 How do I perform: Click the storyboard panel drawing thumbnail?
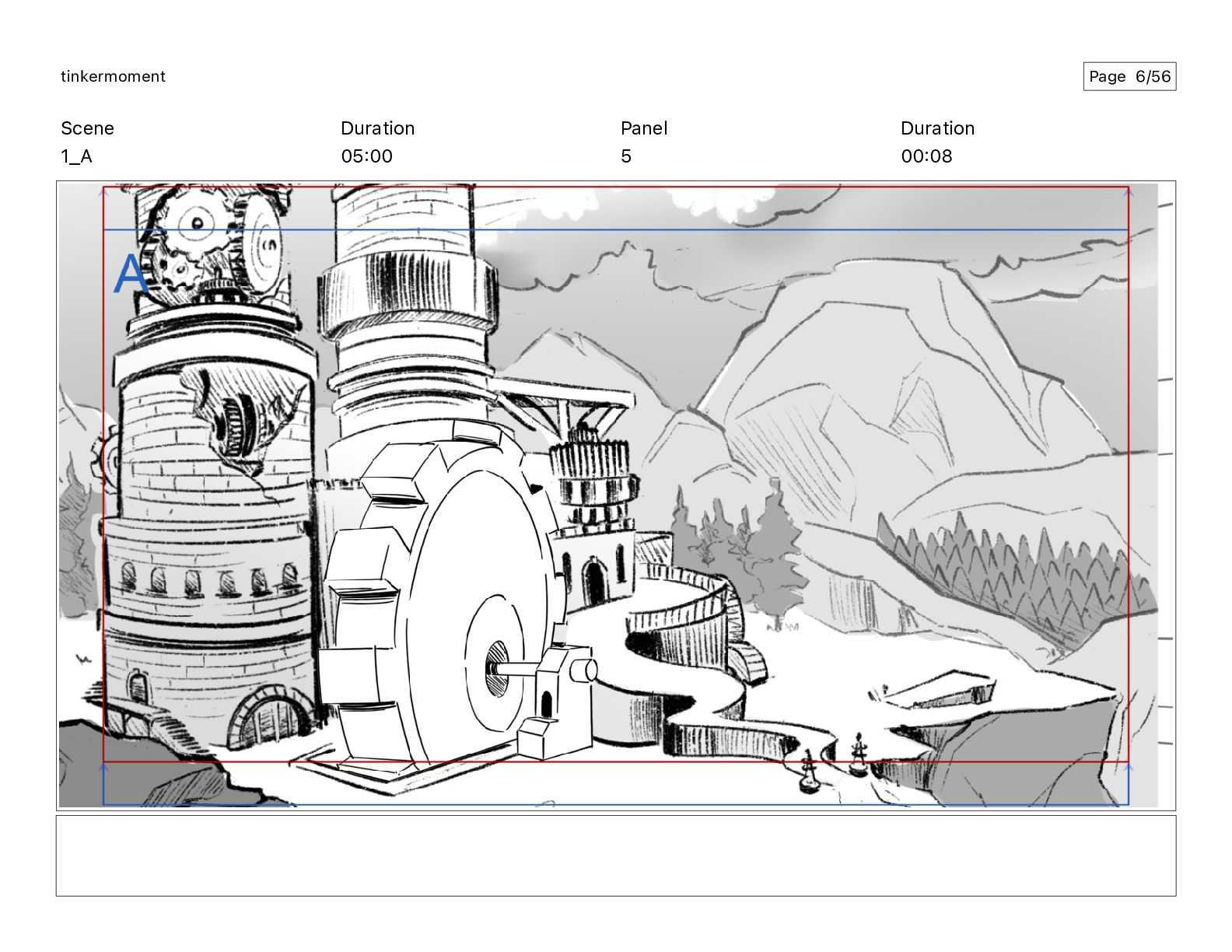click(x=616, y=496)
